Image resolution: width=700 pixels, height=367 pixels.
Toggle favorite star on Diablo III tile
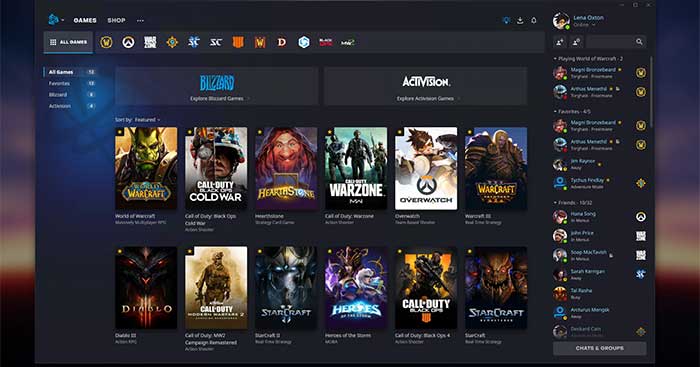click(x=120, y=251)
